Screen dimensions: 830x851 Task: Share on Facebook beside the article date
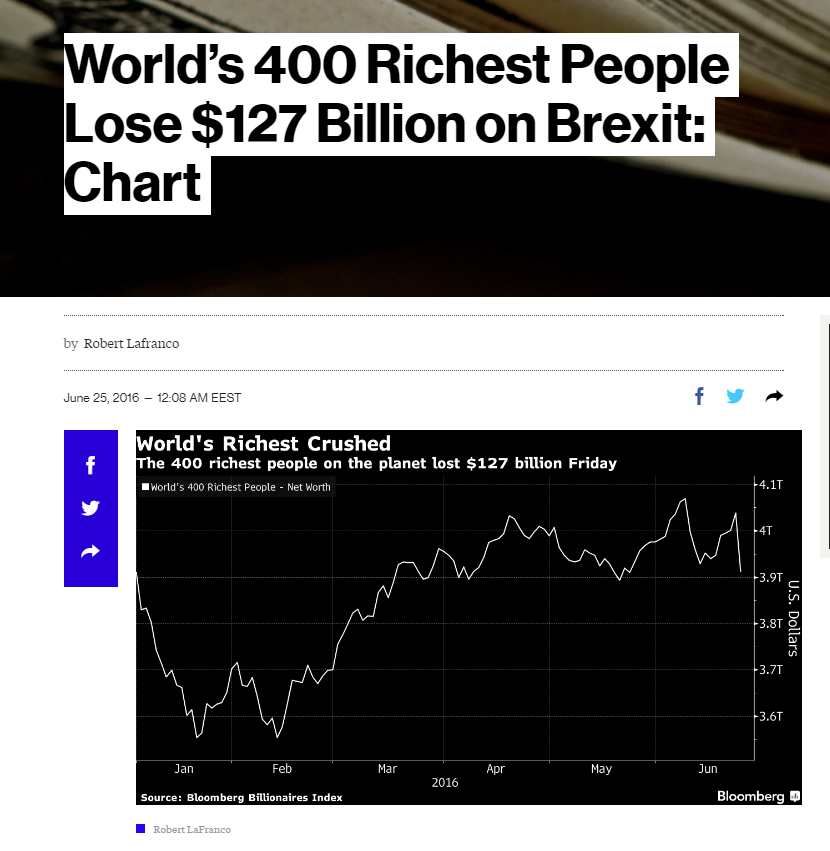click(700, 396)
